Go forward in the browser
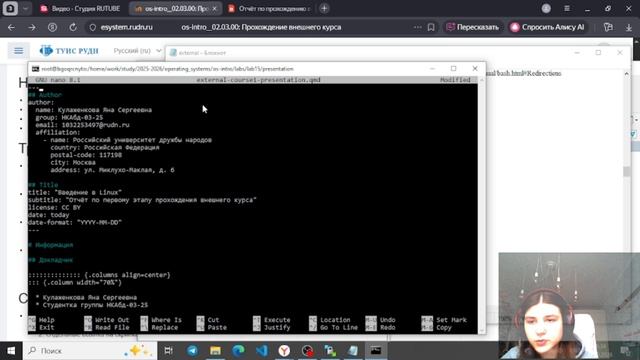This screenshot has height=360, width=640. [x=32, y=27]
